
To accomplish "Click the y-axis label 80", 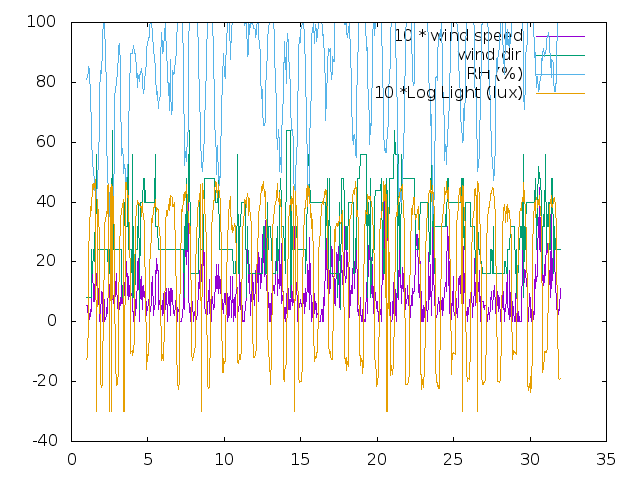I will (x=46, y=82).
